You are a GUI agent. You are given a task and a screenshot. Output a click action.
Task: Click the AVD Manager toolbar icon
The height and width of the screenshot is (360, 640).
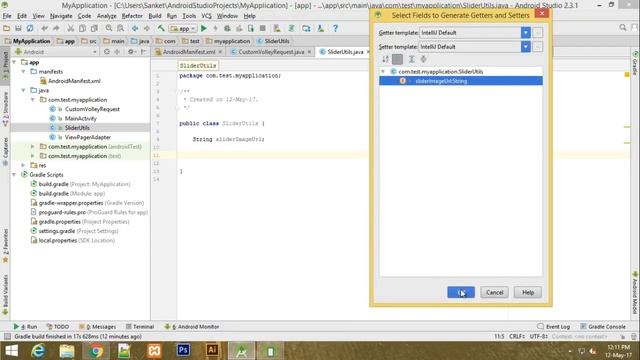pos(277,28)
